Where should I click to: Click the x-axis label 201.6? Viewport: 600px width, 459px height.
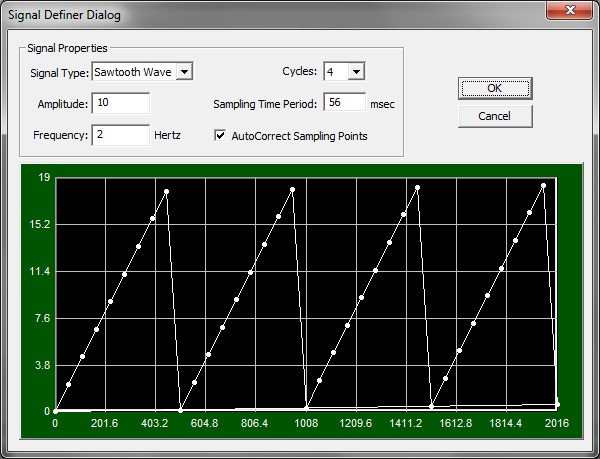(104, 423)
